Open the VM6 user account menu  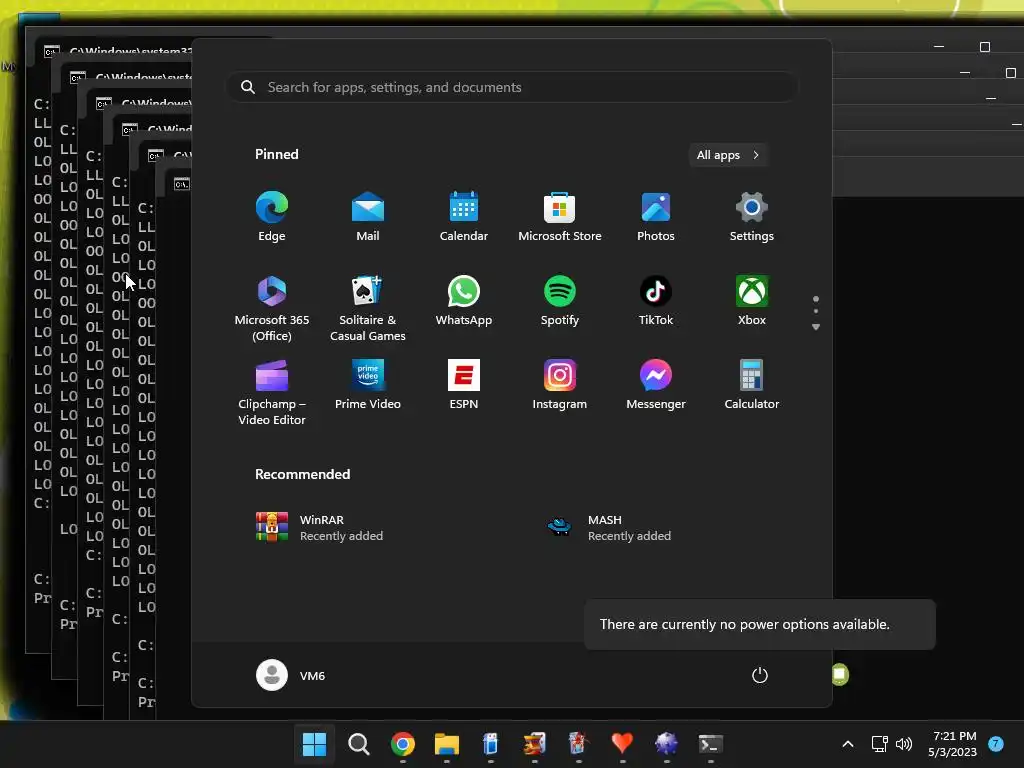pyautogui.click(x=291, y=675)
